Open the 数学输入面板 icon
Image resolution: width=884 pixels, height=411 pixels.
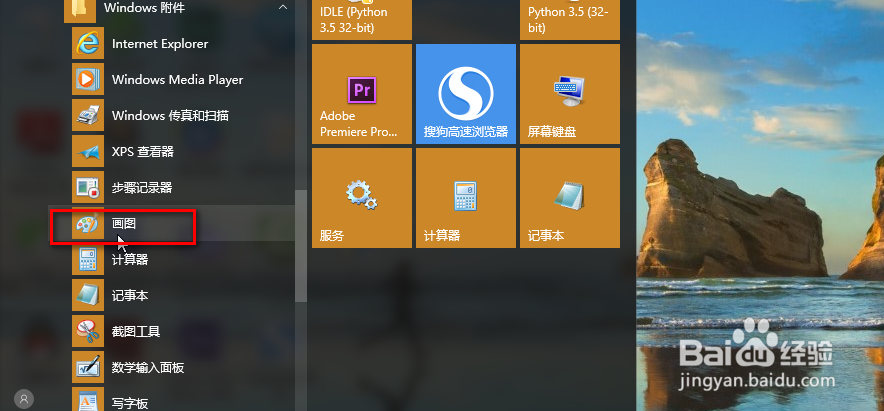88,368
